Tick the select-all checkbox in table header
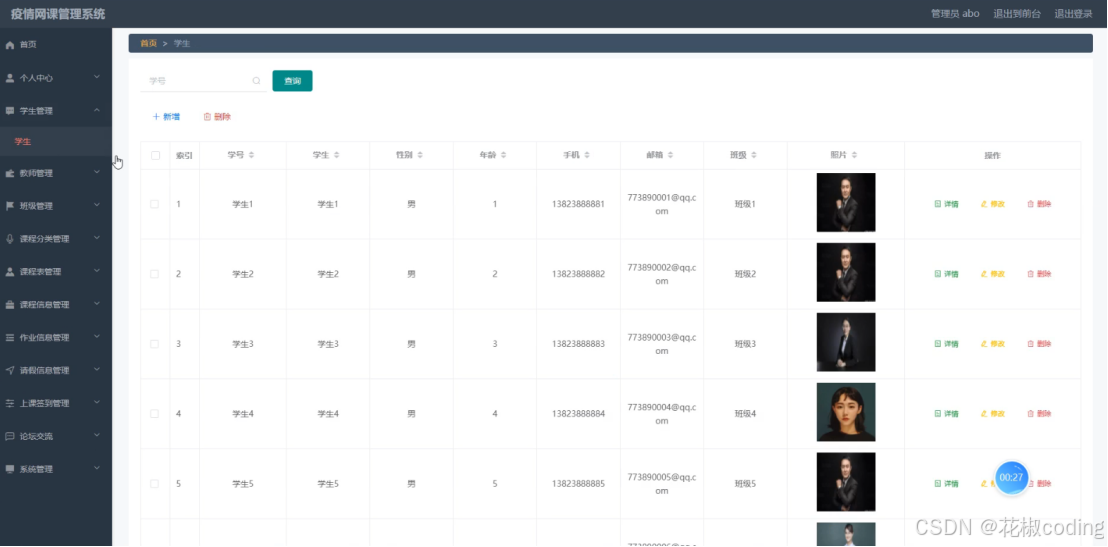Screen dimensions: 1108x547 point(155,155)
